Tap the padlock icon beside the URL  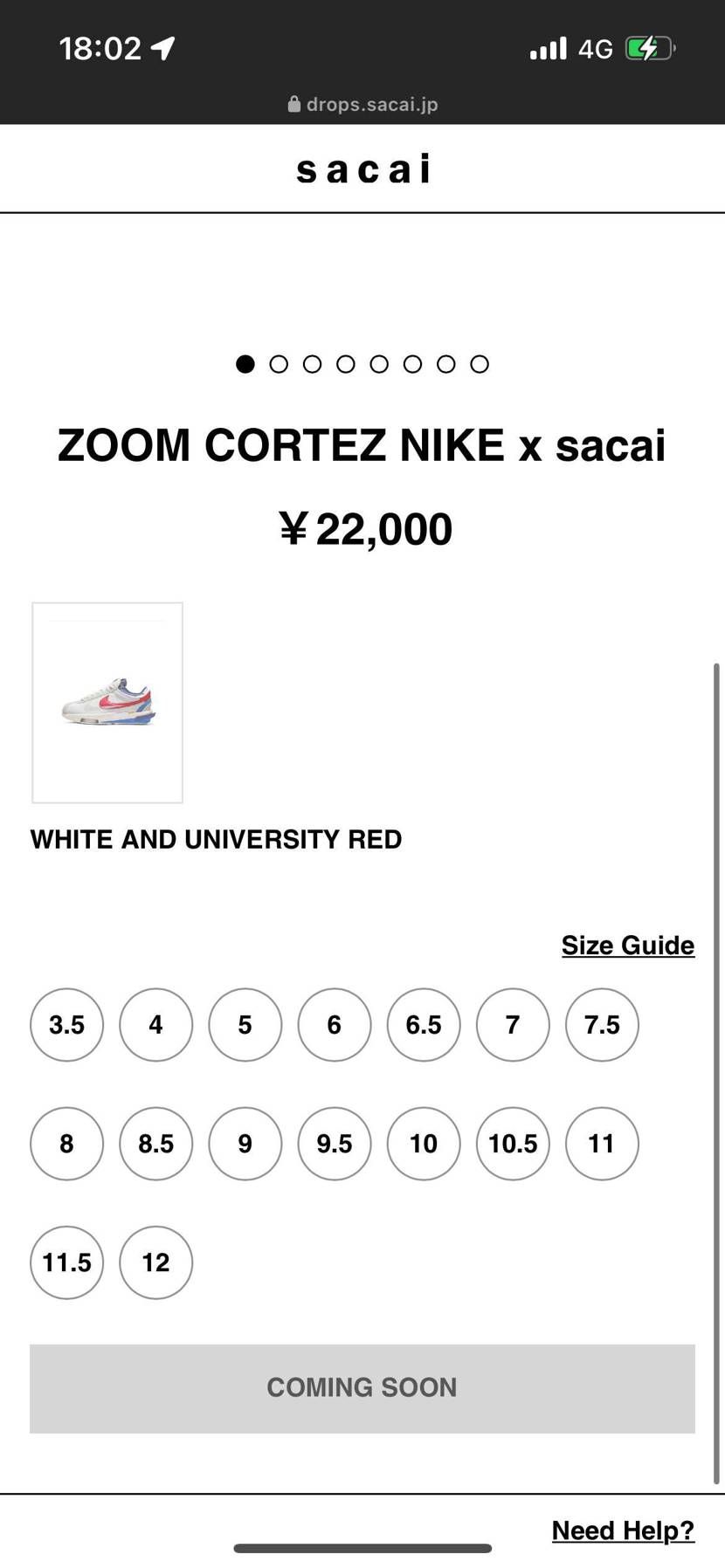coord(294,104)
